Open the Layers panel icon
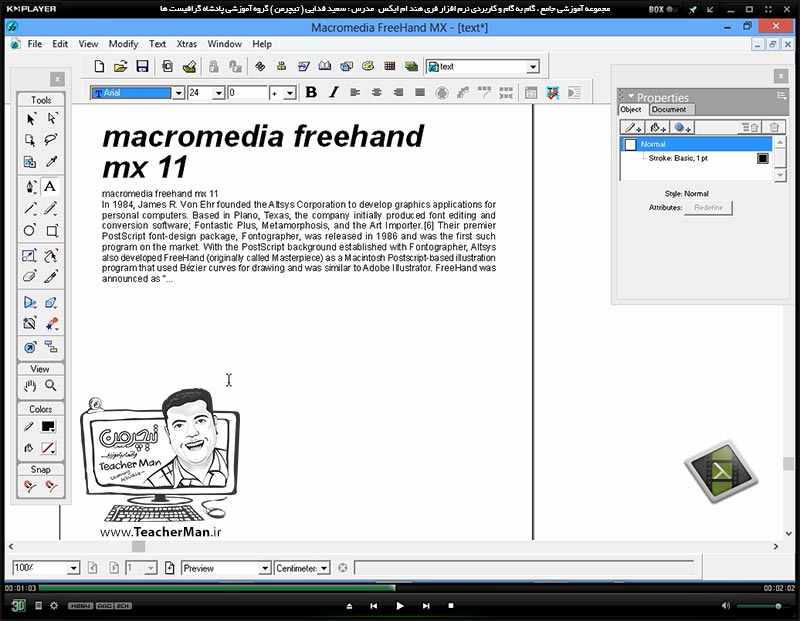800x621 pixels. click(411, 66)
